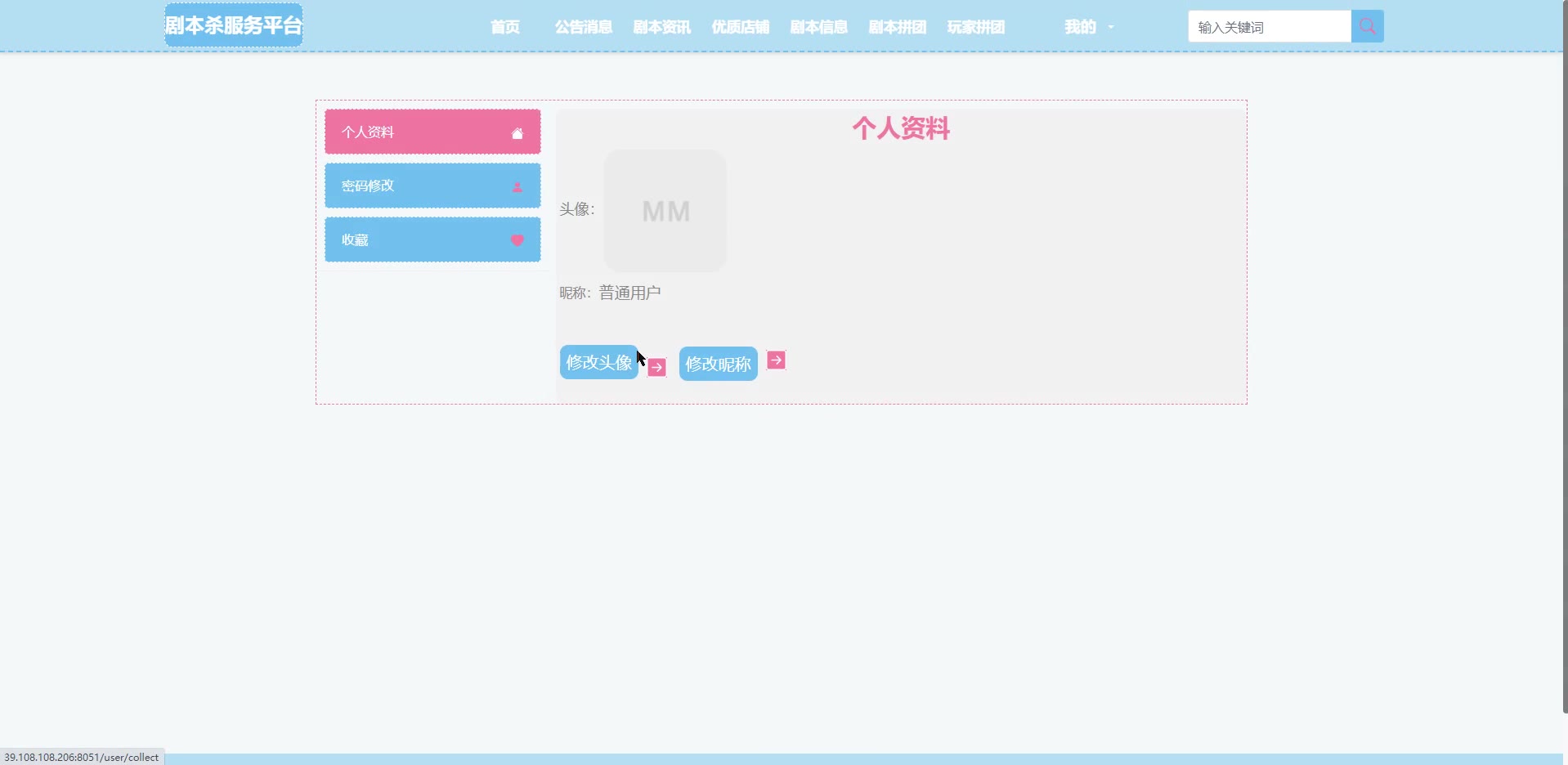Open the 收藏 sidebar tab

(432, 239)
